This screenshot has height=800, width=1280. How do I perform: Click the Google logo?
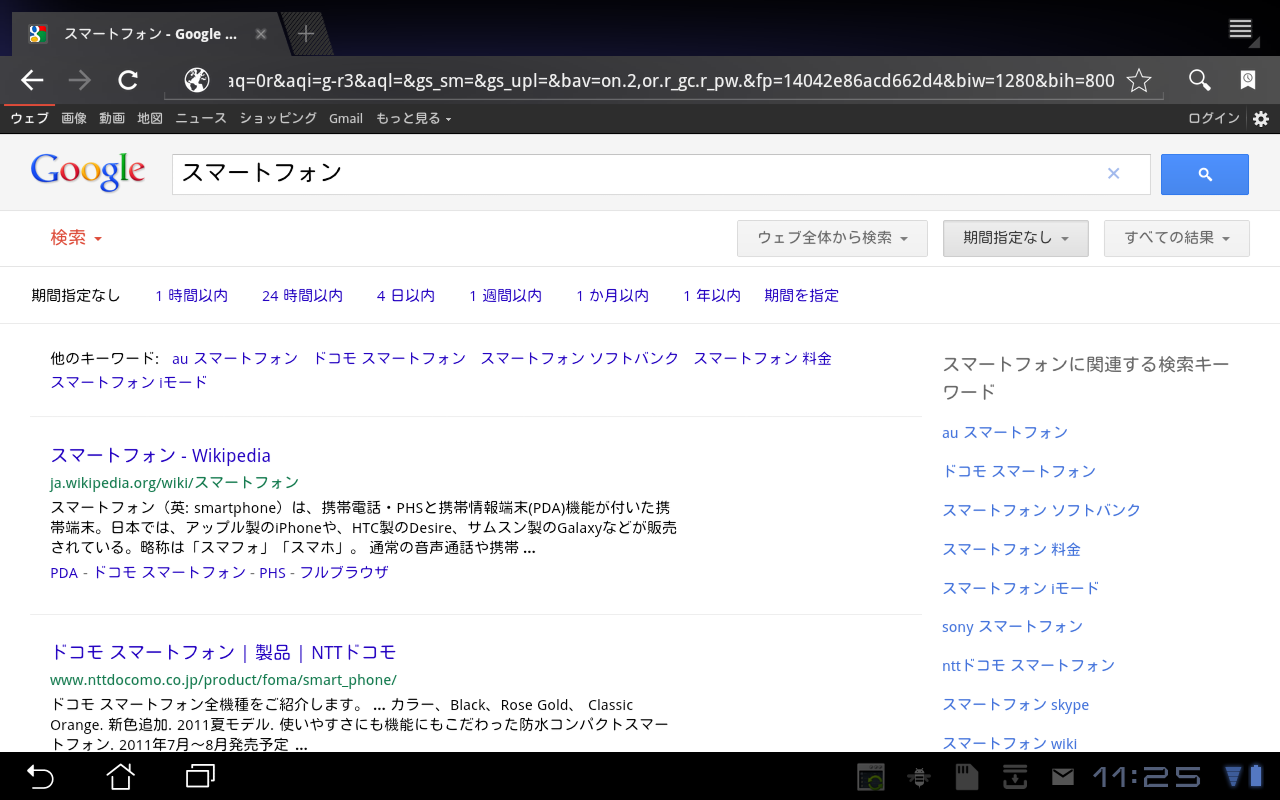[x=88, y=172]
